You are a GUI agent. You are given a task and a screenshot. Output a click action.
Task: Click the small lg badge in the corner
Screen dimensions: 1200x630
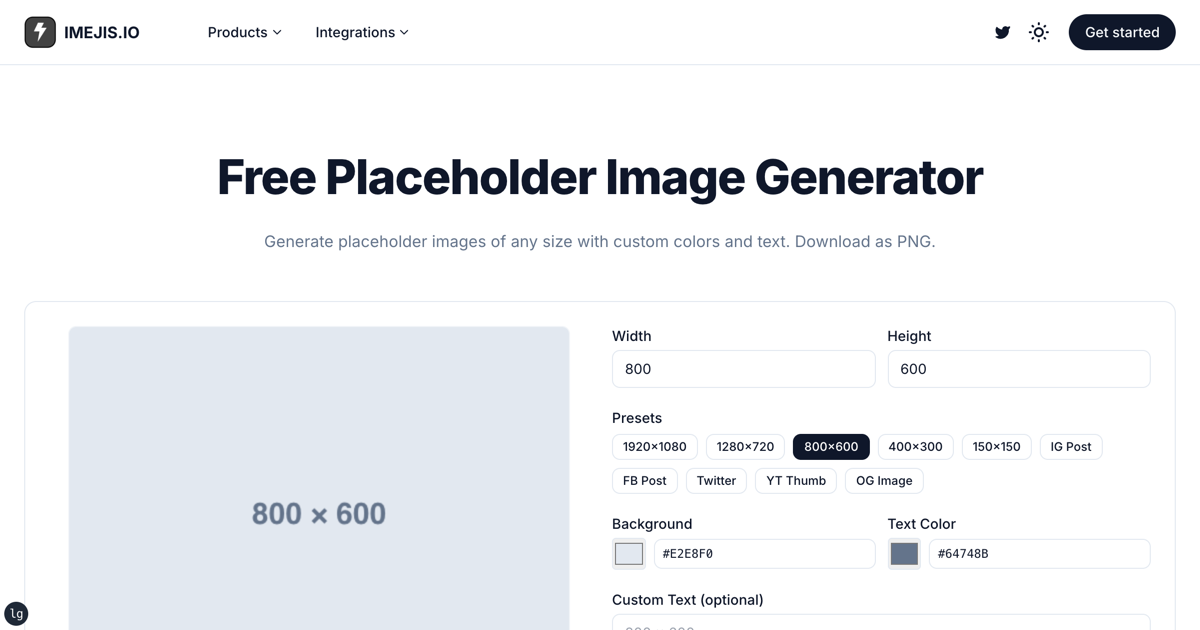click(x=16, y=613)
